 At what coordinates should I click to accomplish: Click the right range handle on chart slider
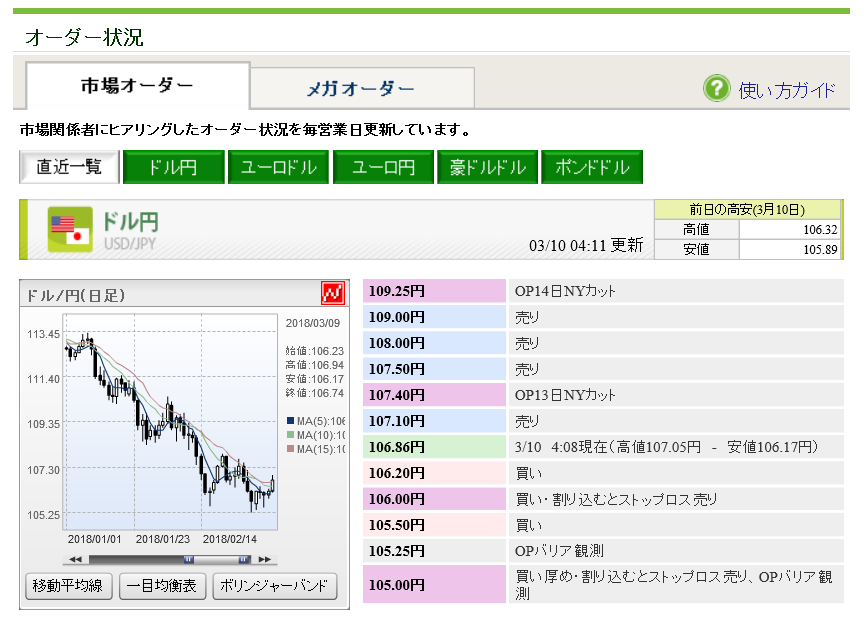click(241, 559)
